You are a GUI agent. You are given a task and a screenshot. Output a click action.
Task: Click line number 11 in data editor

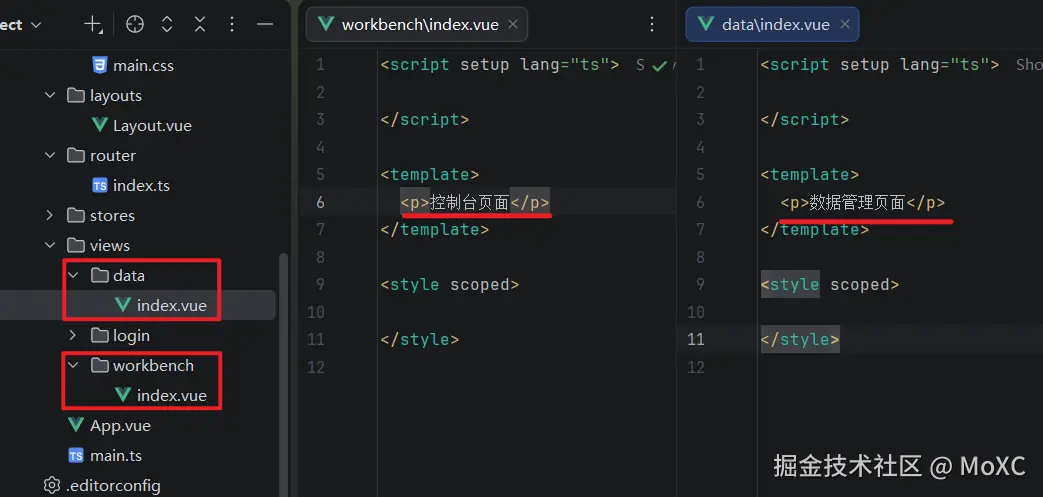(695, 339)
